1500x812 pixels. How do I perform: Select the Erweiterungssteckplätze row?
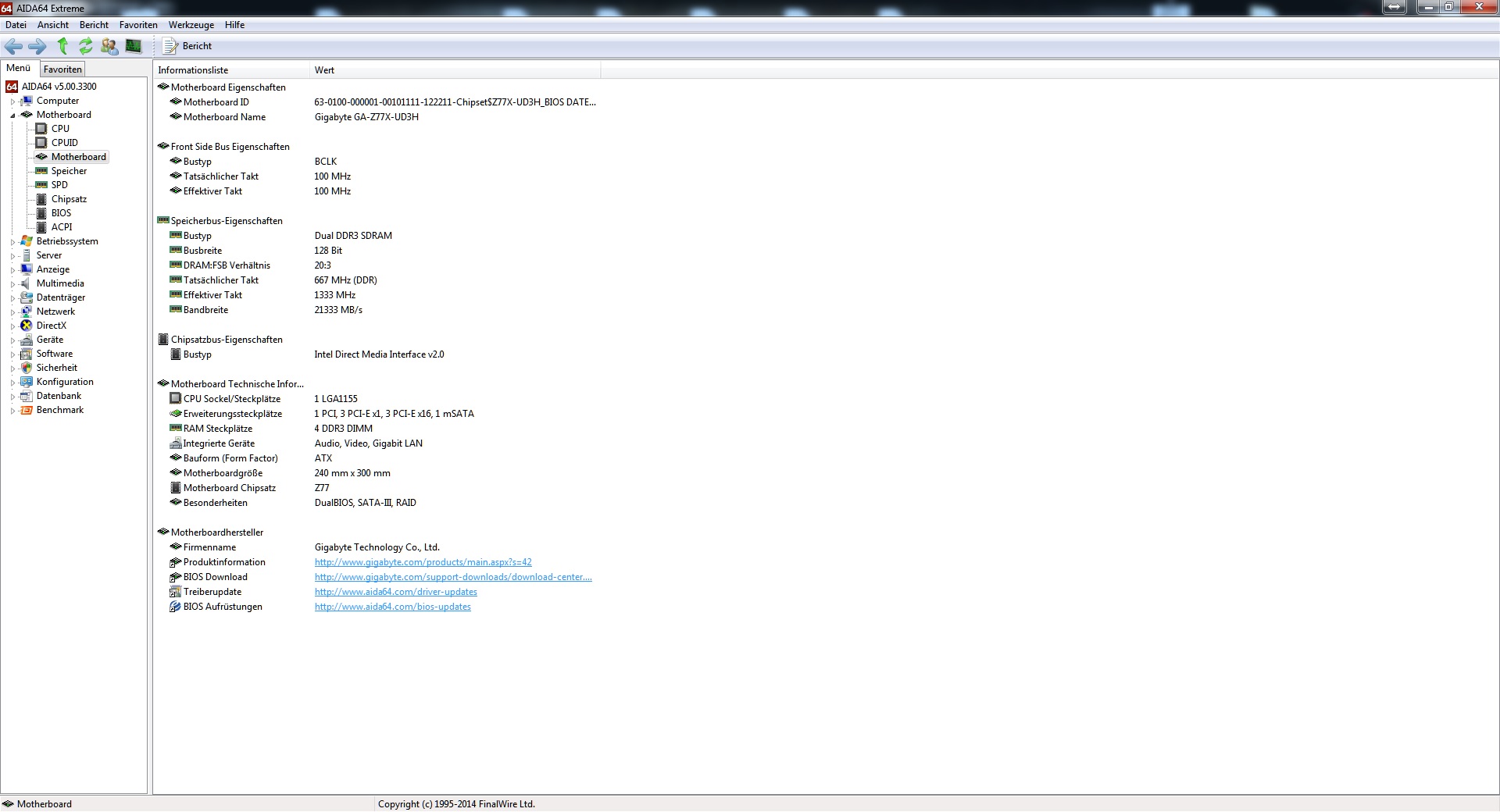378,414
